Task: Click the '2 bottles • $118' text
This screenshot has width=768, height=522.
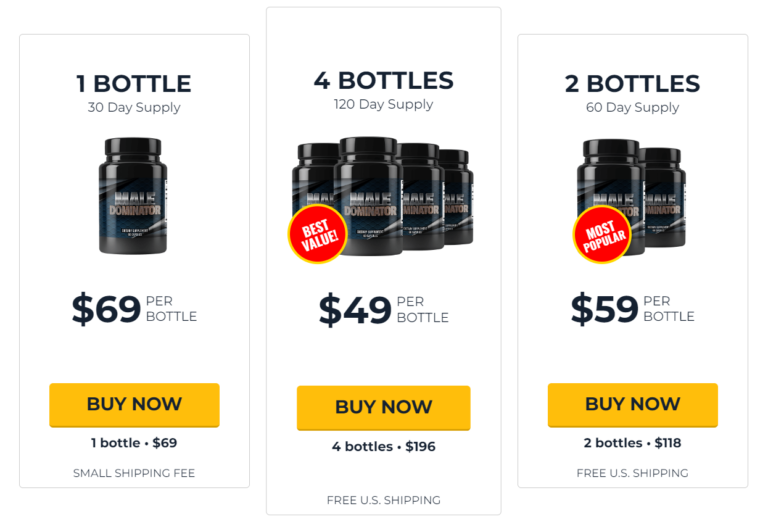Action: click(x=632, y=443)
